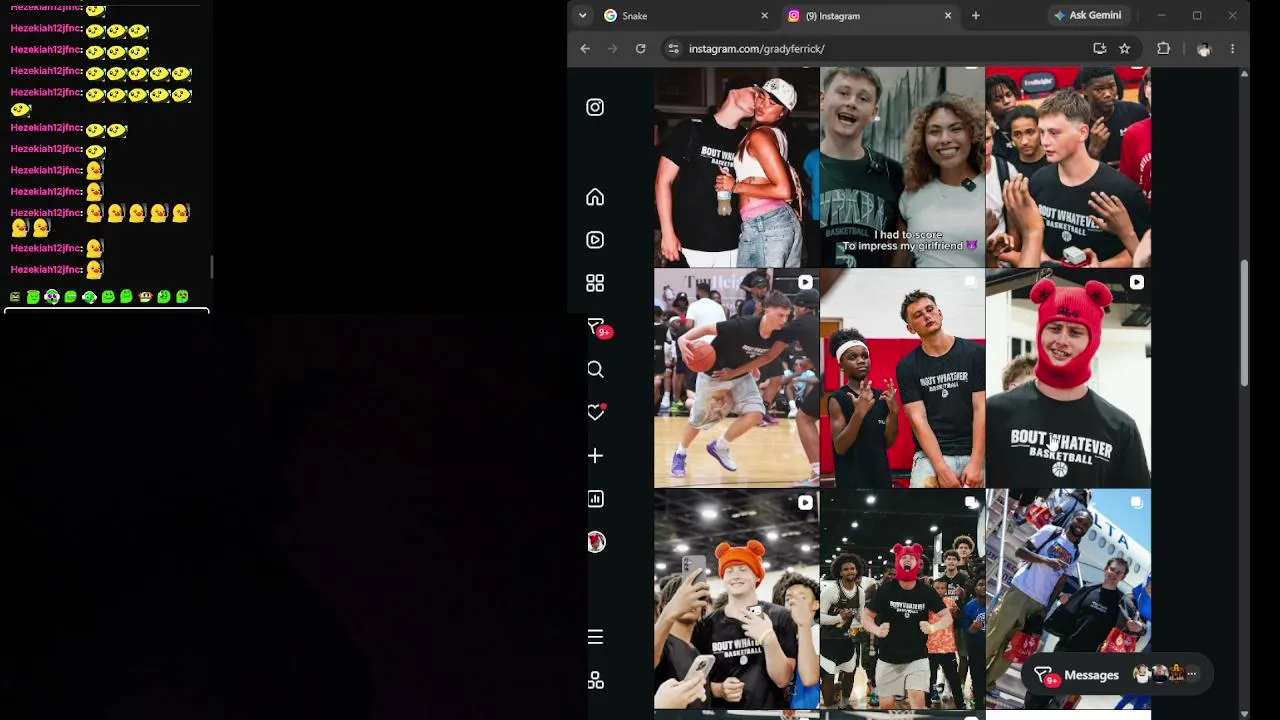Create a new post with plus icon
This screenshot has width=1280, height=720.
[x=595, y=456]
